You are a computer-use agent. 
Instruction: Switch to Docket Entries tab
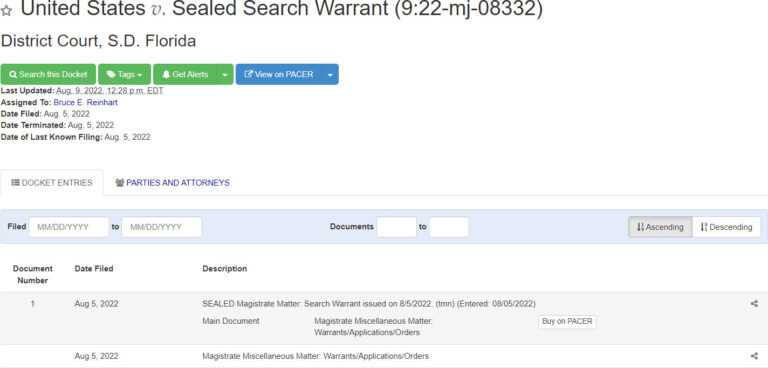point(52,183)
